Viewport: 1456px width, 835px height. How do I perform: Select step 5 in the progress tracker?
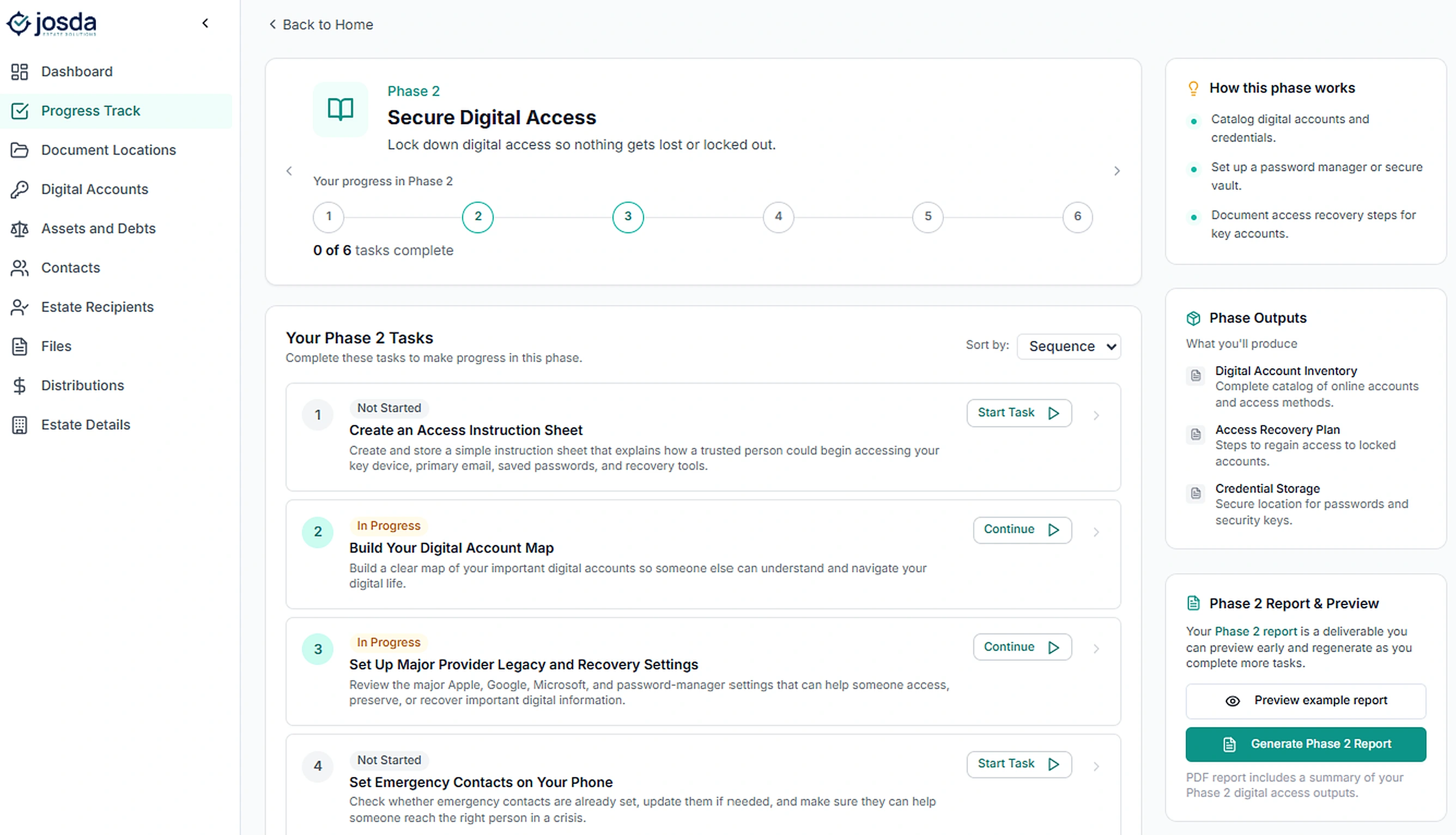(928, 217)
